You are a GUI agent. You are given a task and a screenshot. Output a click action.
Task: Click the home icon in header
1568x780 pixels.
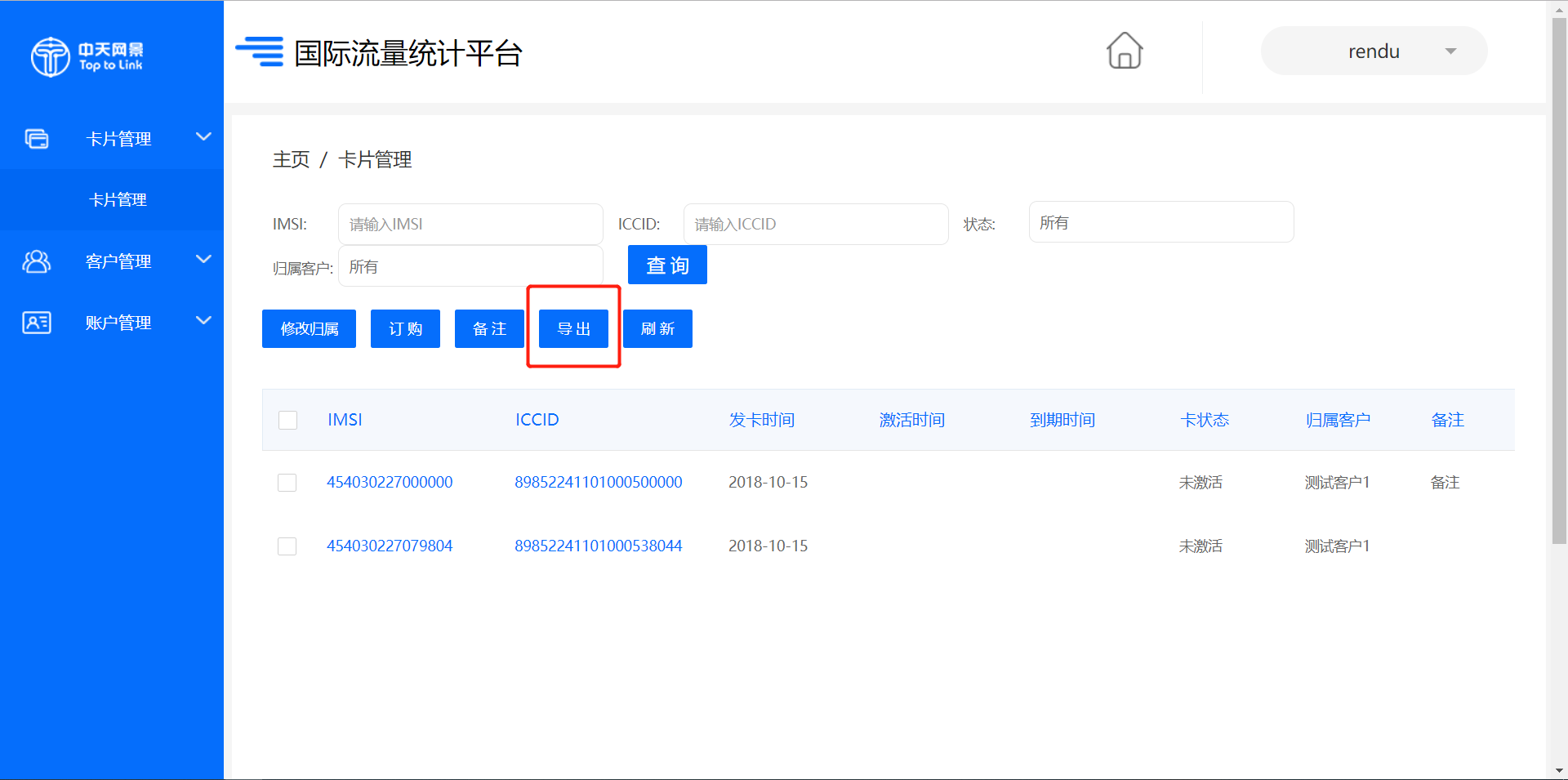coord(1125,51)
